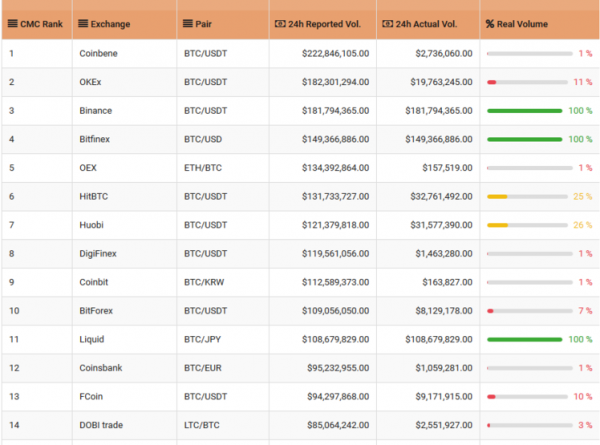The image size is (600, 445).
Task: Select the HitBTC exchange name
Action: pyautogui.click(x=94, y=197)
